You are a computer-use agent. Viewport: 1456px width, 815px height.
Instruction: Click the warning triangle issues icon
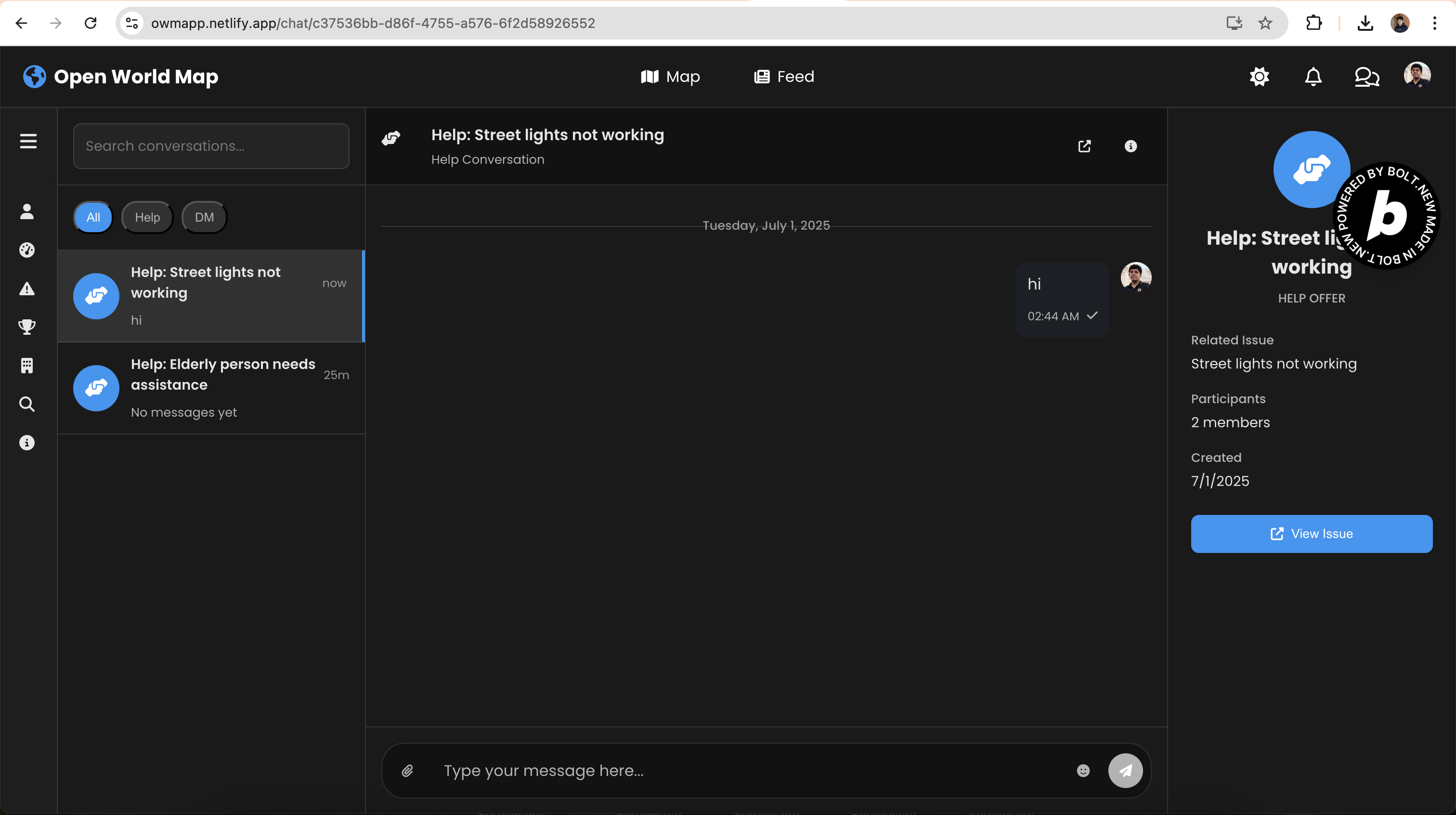[x=27, y=289]
